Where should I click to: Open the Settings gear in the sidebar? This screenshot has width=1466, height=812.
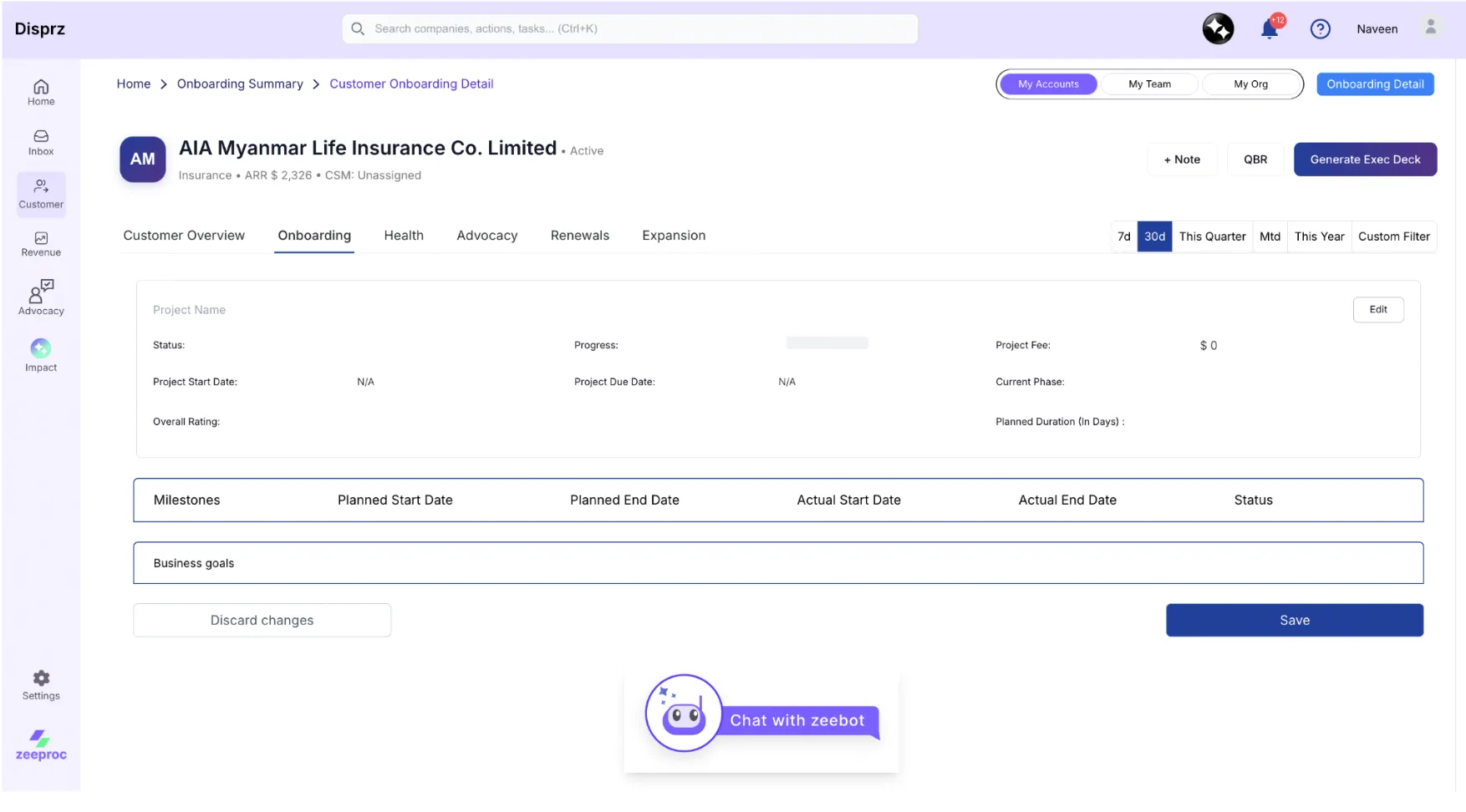pos(40,685)
